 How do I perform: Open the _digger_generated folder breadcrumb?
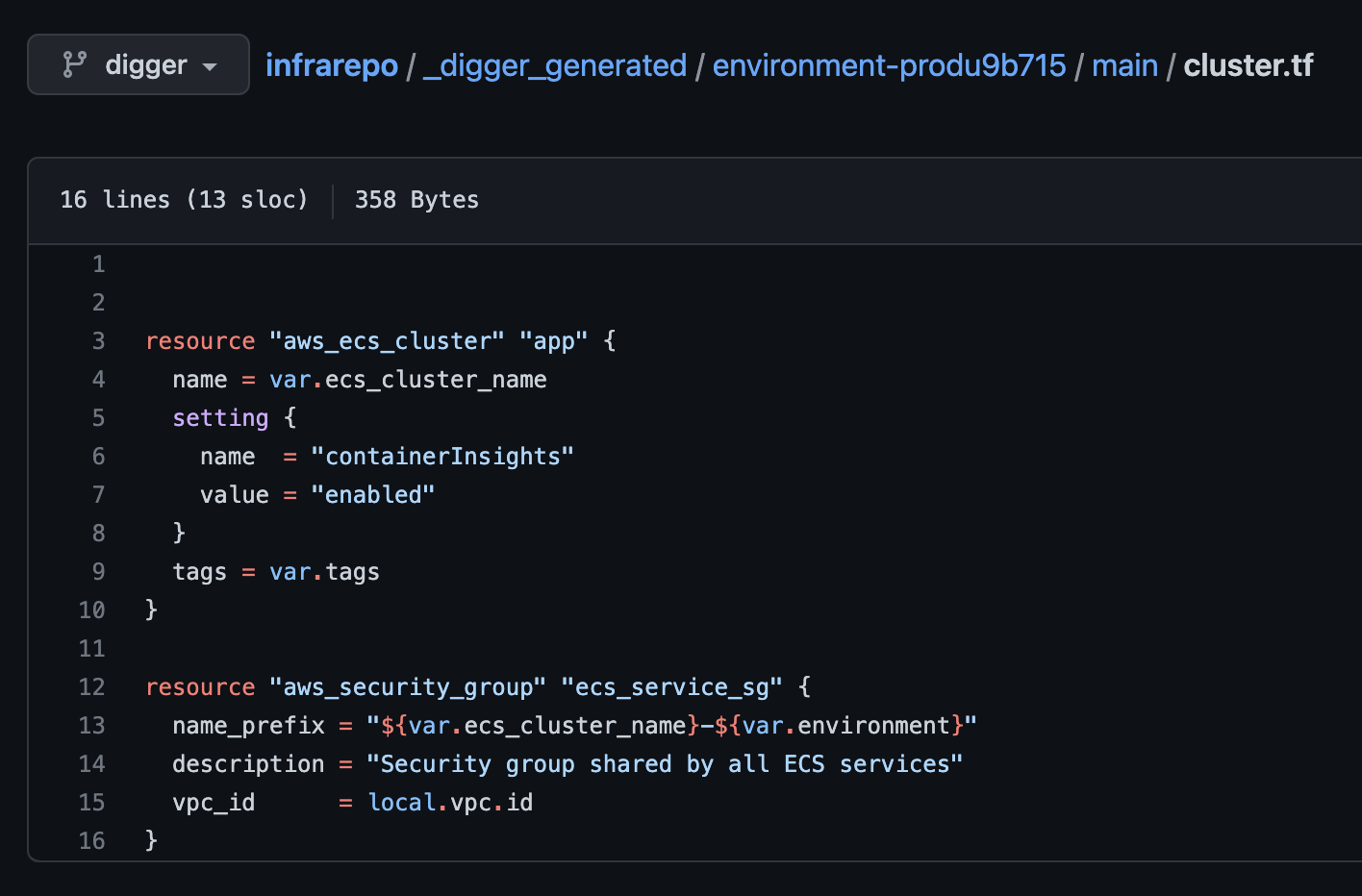pos(555,65)
